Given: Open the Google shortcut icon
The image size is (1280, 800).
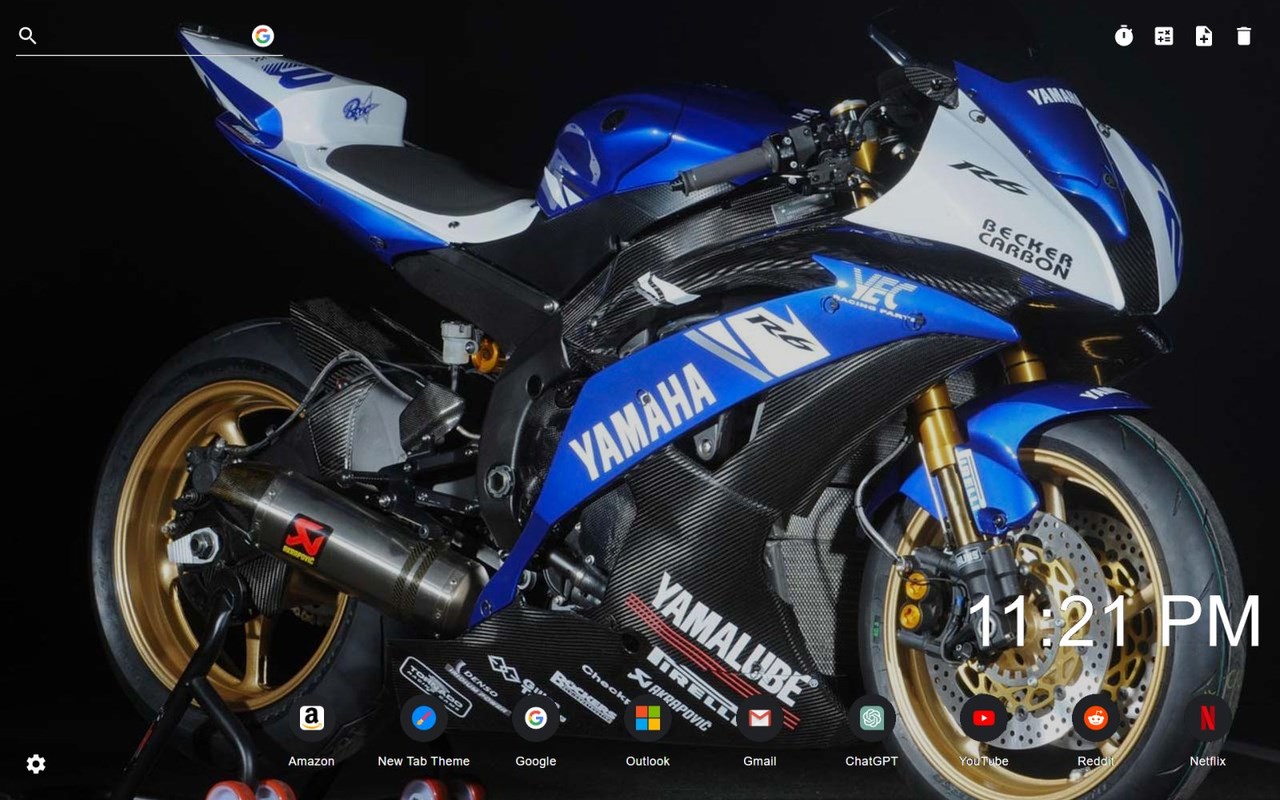Looking at the screenshot, I should 536,718.
